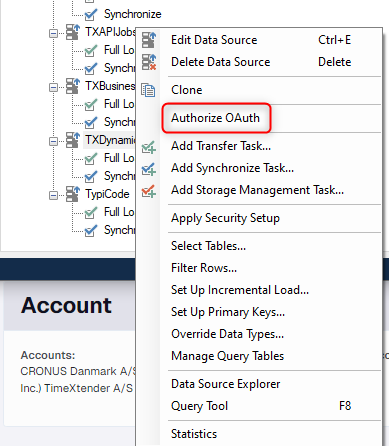This screenshot has width=389, height=446.
Task: Click the Clone menu icon
Action: (x=148, y=90)
